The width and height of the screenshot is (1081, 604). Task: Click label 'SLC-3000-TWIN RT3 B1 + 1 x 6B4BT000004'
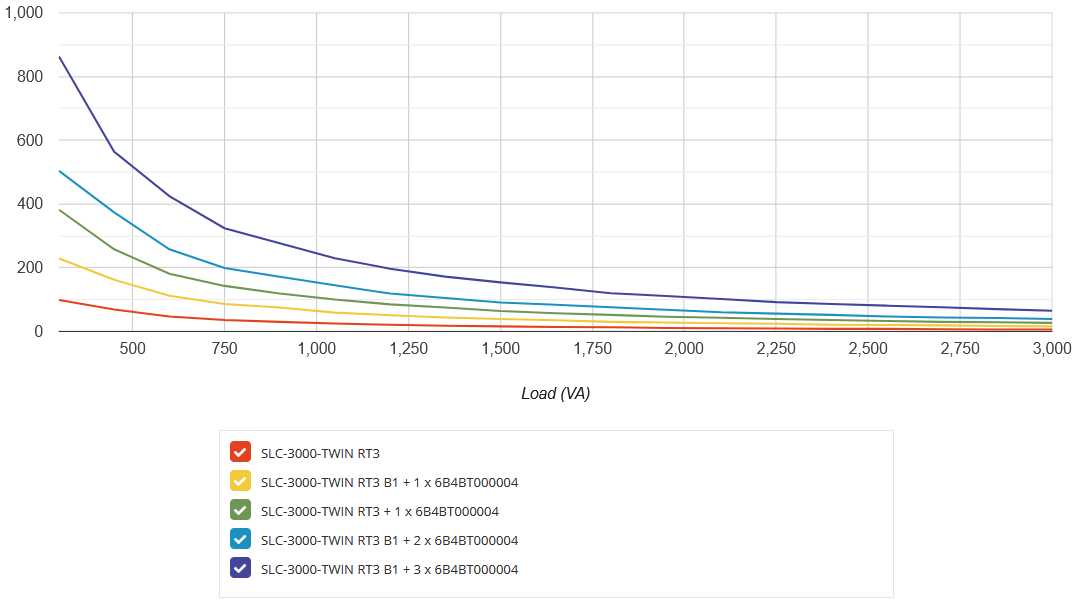(x=389, y=482)
